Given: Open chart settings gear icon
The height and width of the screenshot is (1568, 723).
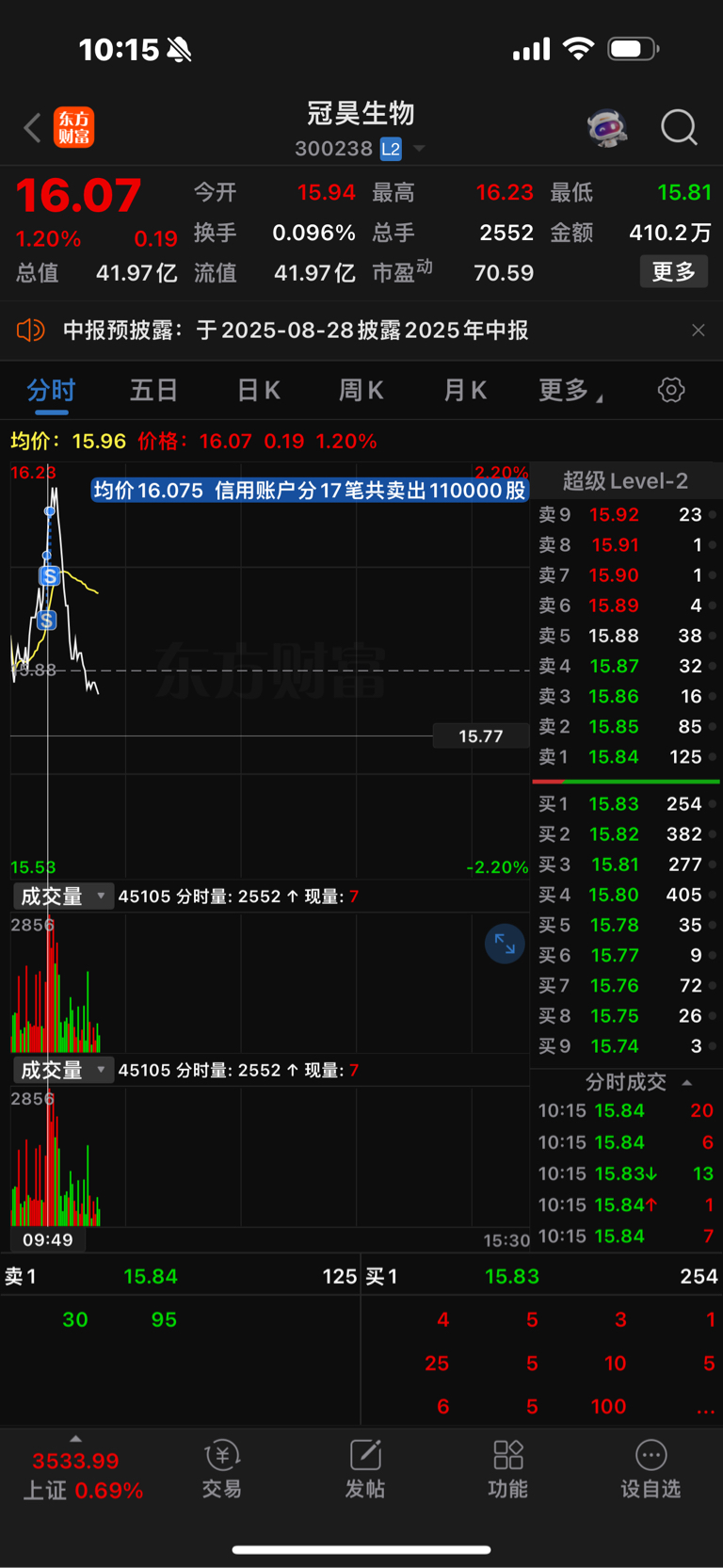Looking at the screenshot, I should [x=671, y=390].
